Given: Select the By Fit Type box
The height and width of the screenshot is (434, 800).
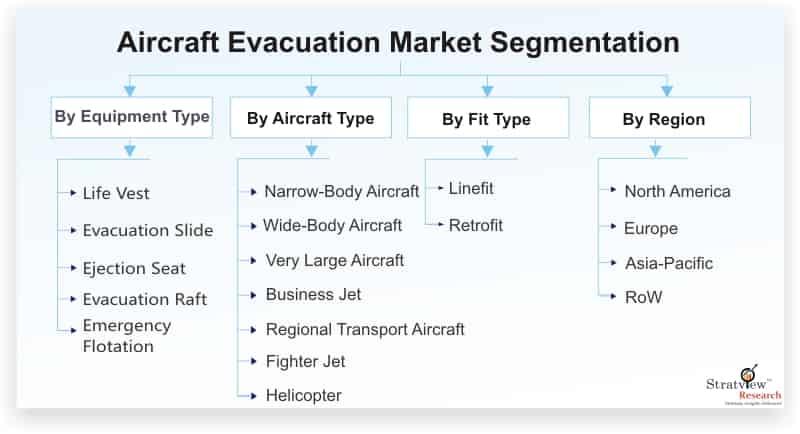Looking at the screenshot, I should pos(488,118).
